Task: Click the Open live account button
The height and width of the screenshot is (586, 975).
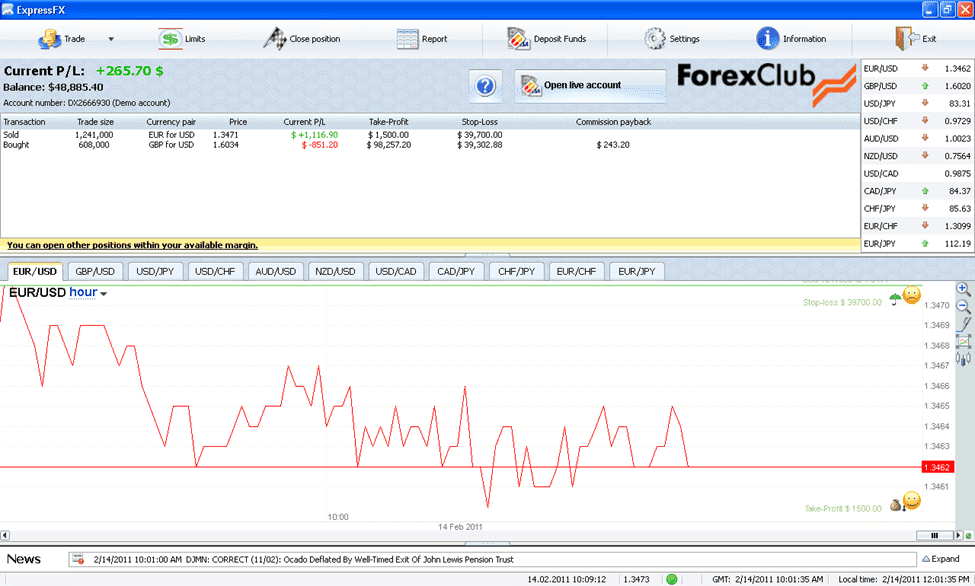Action: [x=590, y=86]
